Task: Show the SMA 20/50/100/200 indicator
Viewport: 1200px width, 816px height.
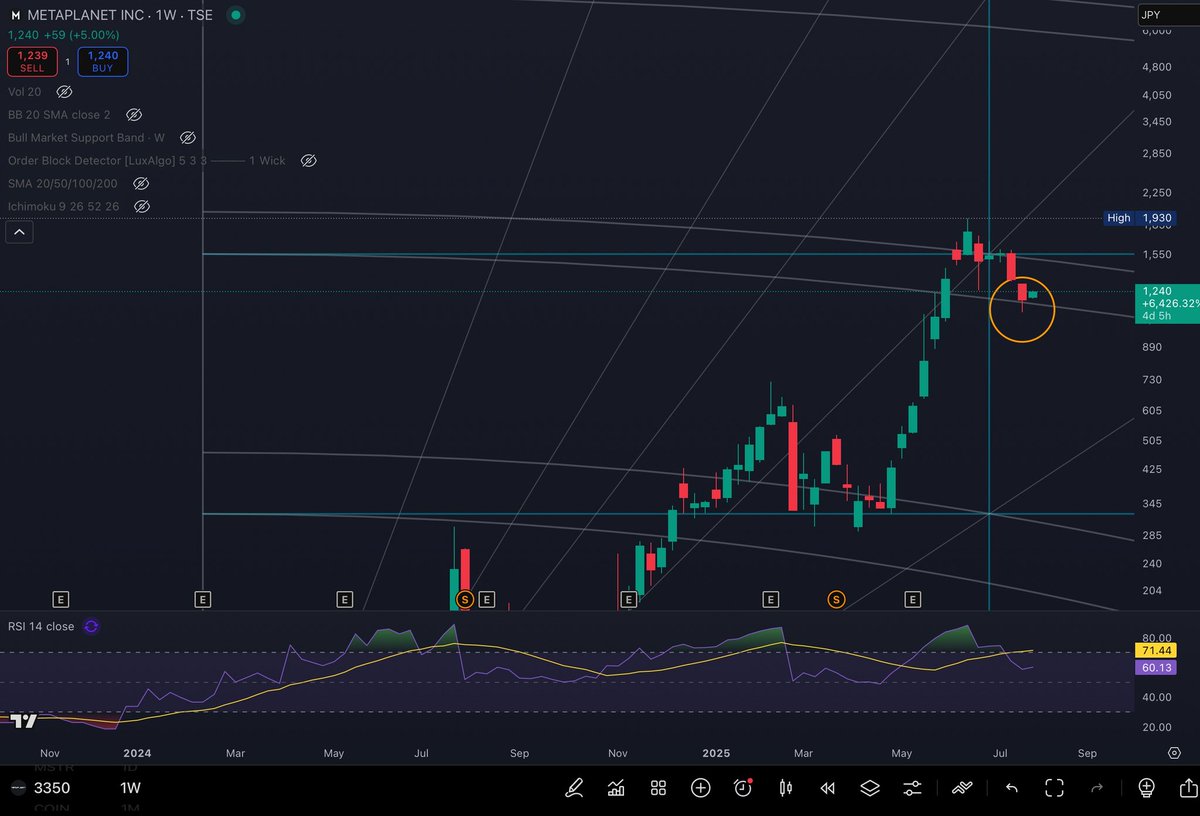Action: 141,183
